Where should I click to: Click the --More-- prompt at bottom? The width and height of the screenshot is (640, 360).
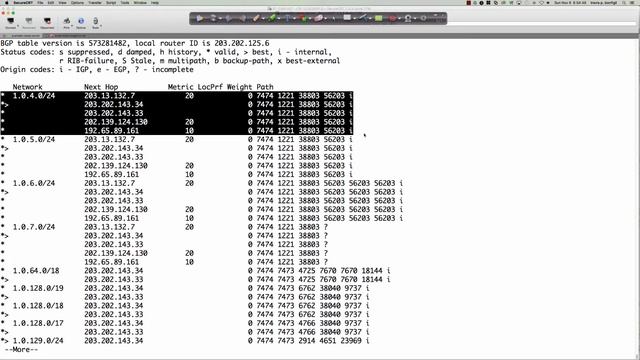click(21, 350)
